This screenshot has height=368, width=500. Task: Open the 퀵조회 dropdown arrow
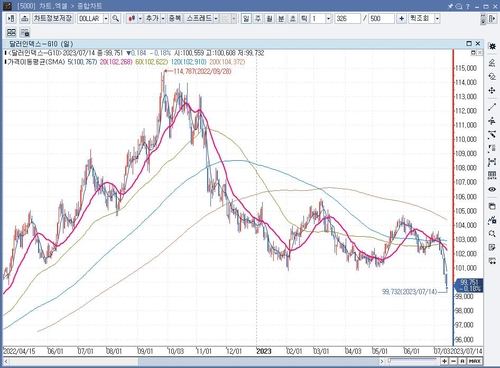[437, 18]
